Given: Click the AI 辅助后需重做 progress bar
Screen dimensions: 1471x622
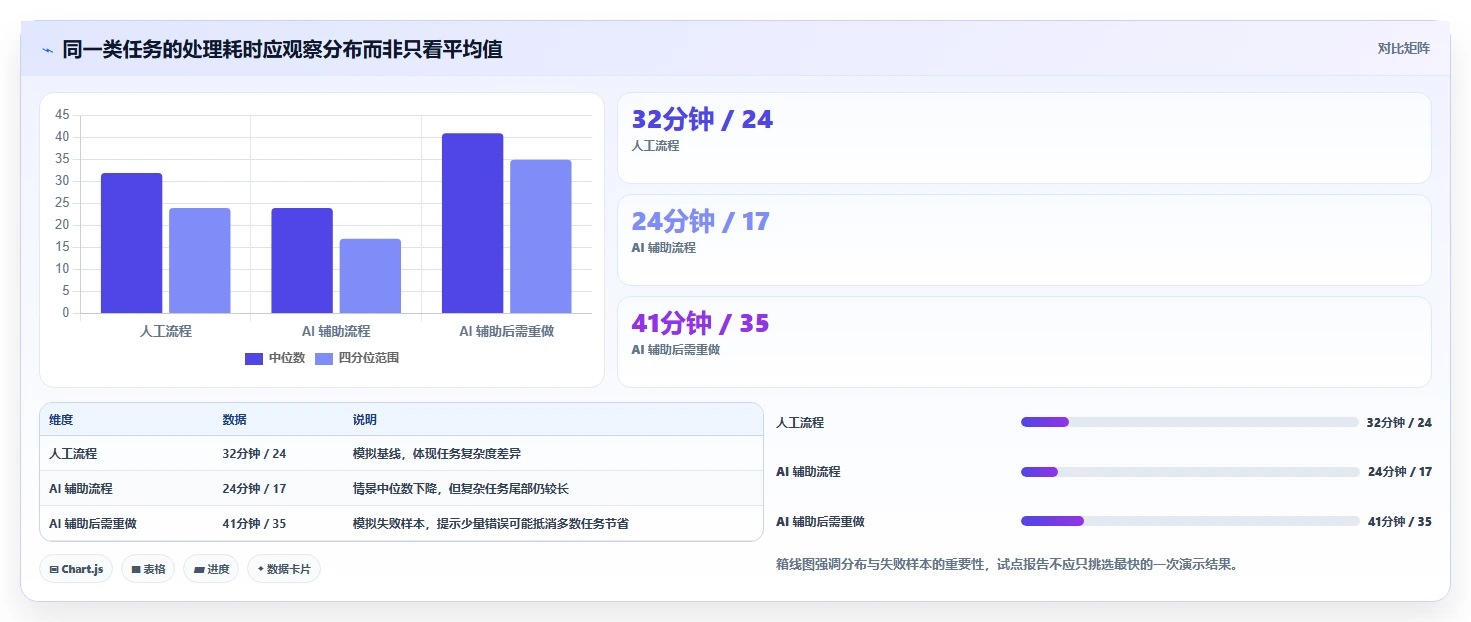Looking at the screenshot, I should tap(1189, 521).
